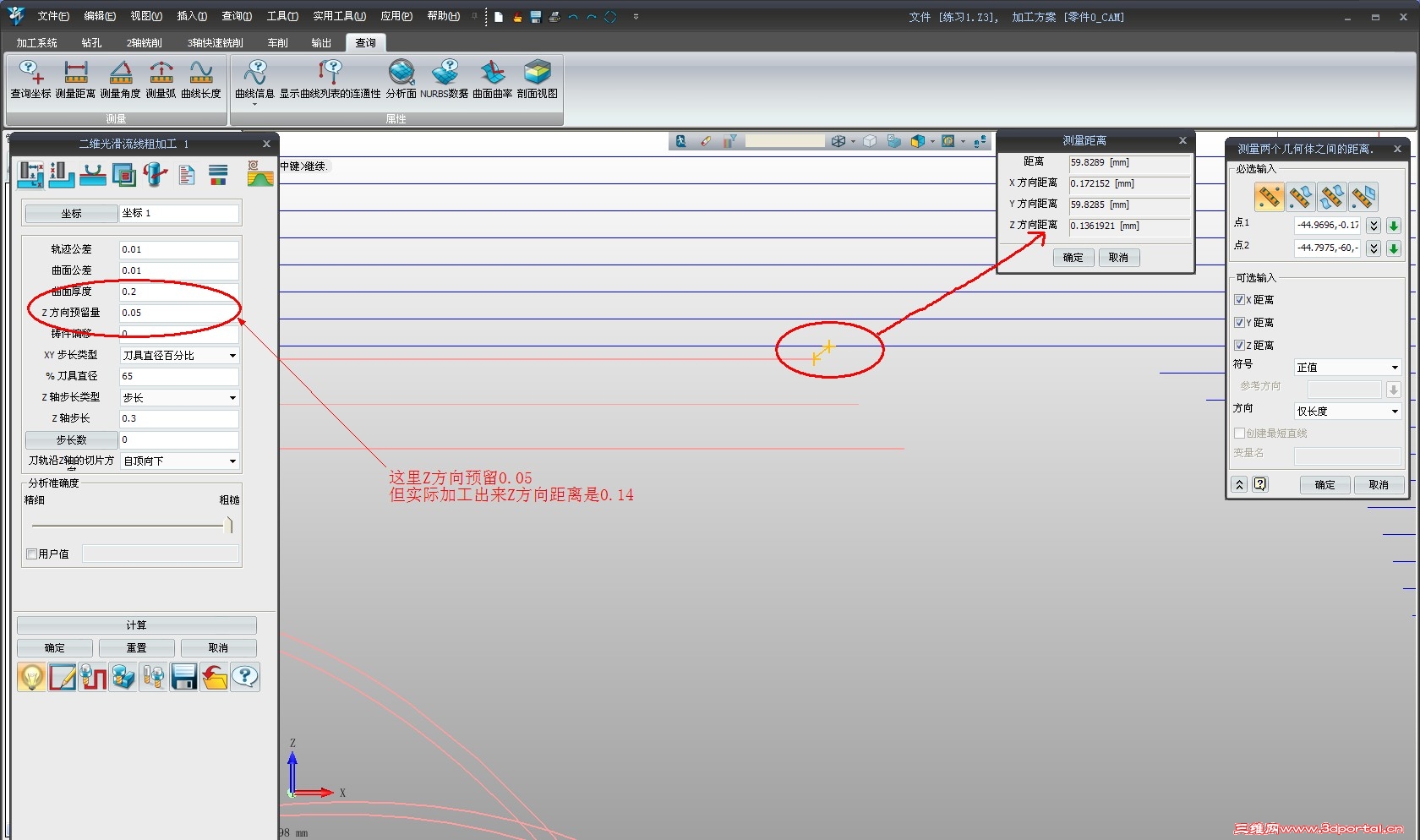This screenshot has width=1420, height=840.
Task: Click the 分析准确度 accuracy slider handle
Action: pos(229,526)
